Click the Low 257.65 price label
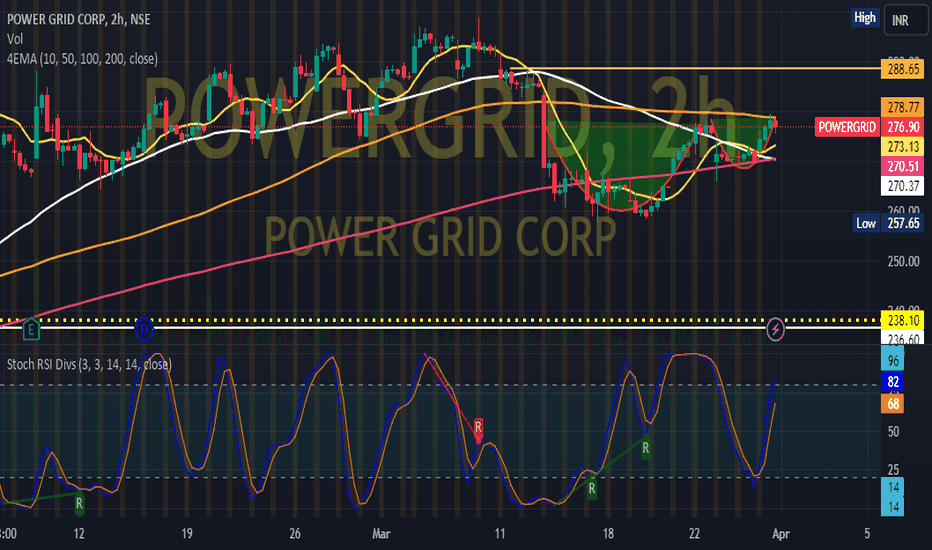The image size is (932, 550). (889, 223)
